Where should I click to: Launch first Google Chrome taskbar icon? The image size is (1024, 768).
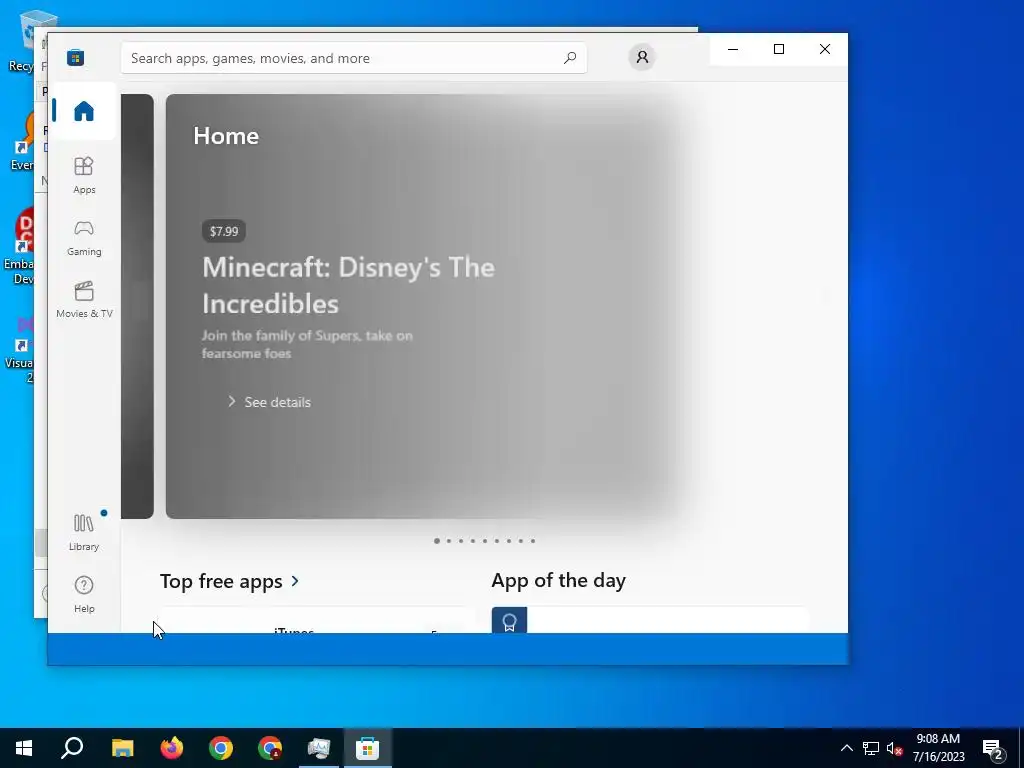coord(221,748)
